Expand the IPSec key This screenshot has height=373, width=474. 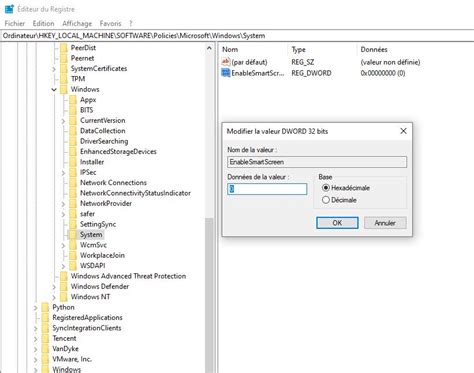[63, 173]
